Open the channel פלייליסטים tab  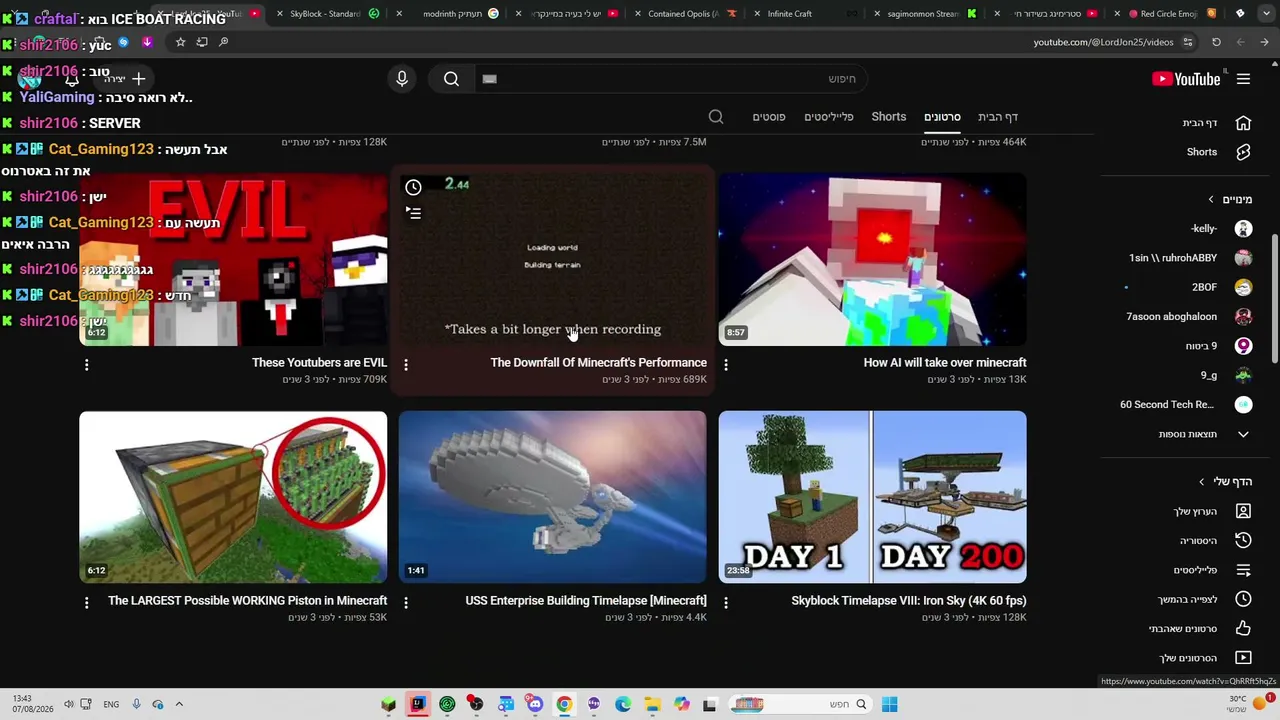[829, 117]
